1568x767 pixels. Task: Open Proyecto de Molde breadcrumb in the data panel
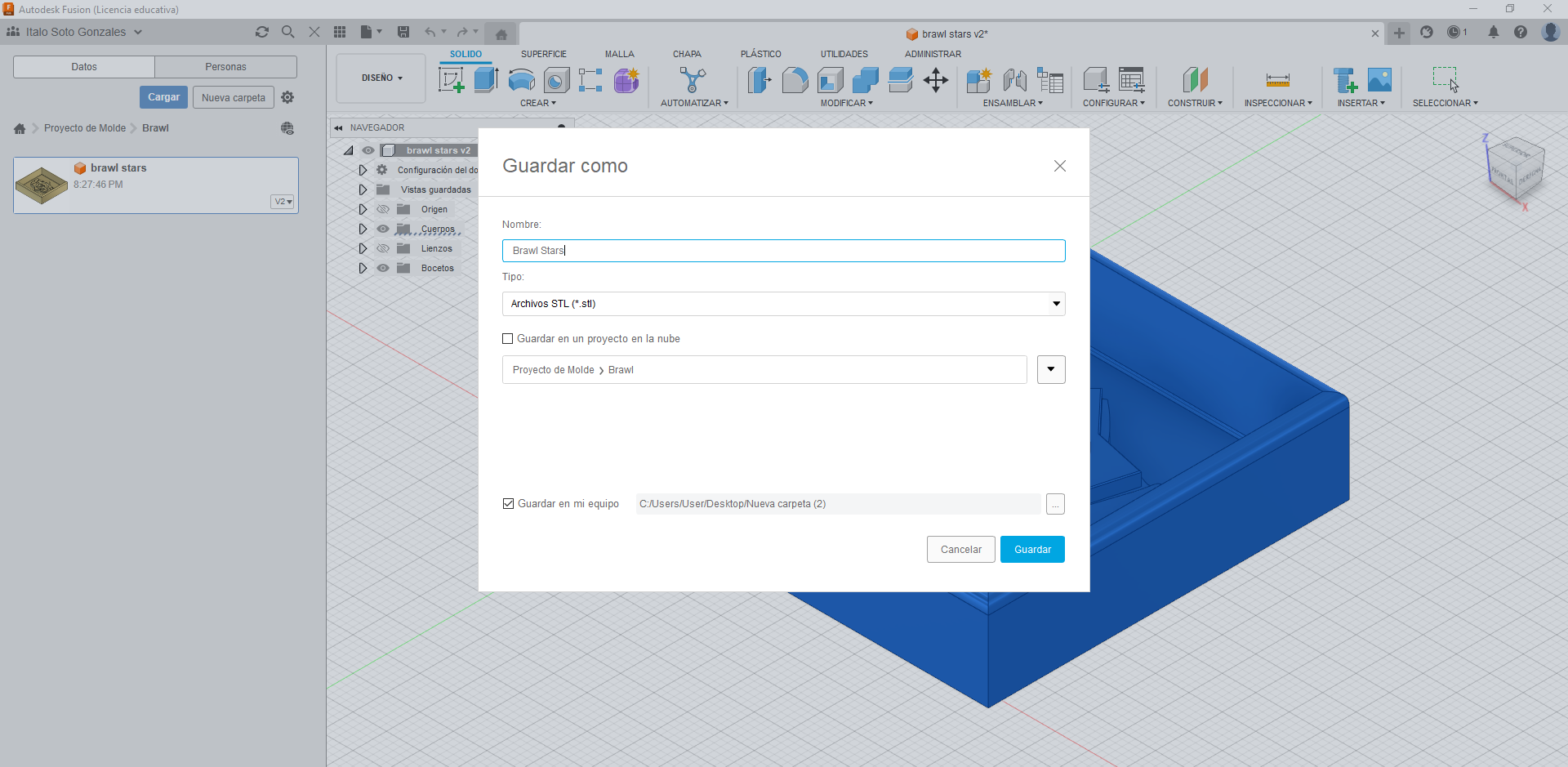[x=85, y=128]
